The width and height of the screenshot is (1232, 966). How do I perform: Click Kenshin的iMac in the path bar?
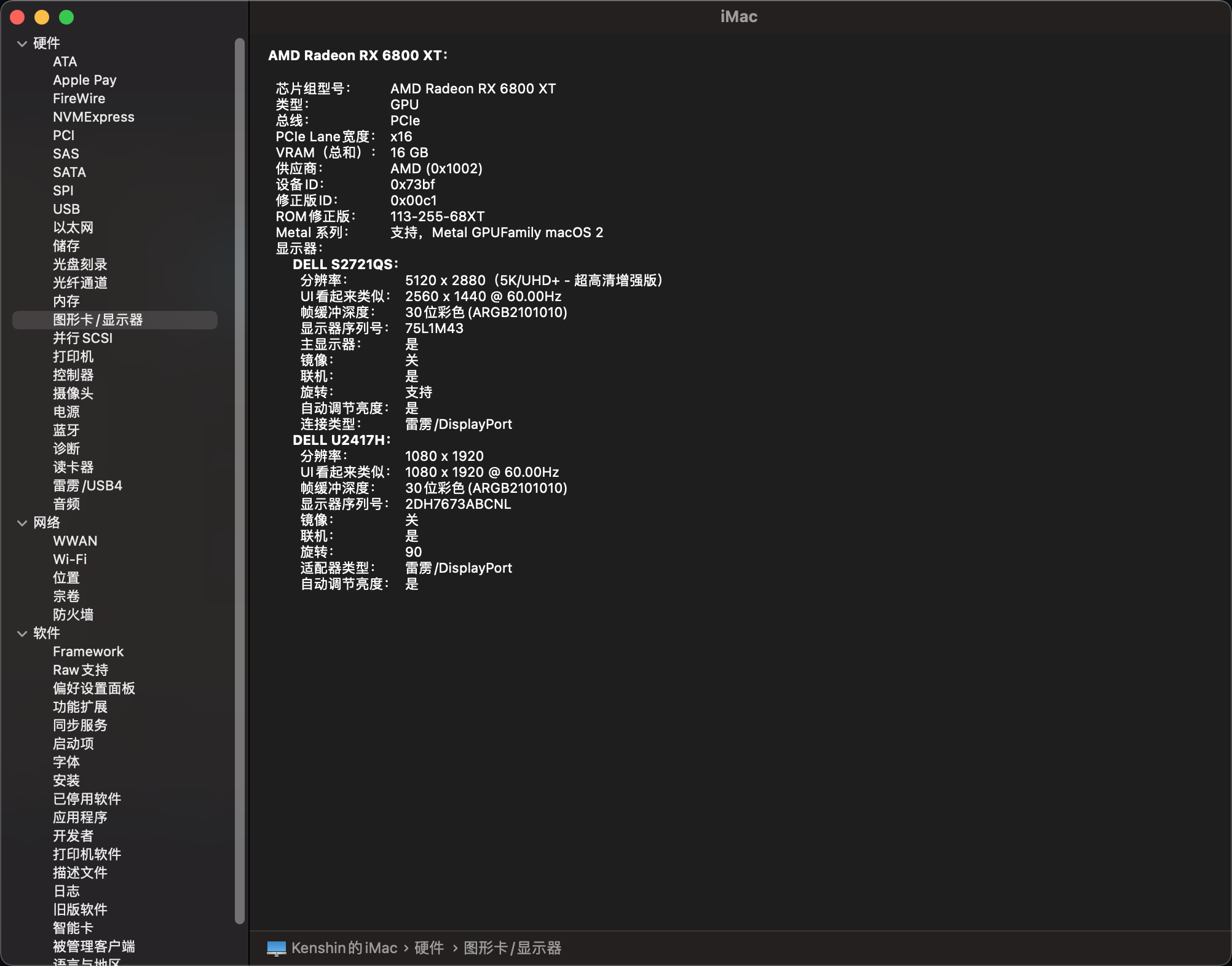(344, 948)
